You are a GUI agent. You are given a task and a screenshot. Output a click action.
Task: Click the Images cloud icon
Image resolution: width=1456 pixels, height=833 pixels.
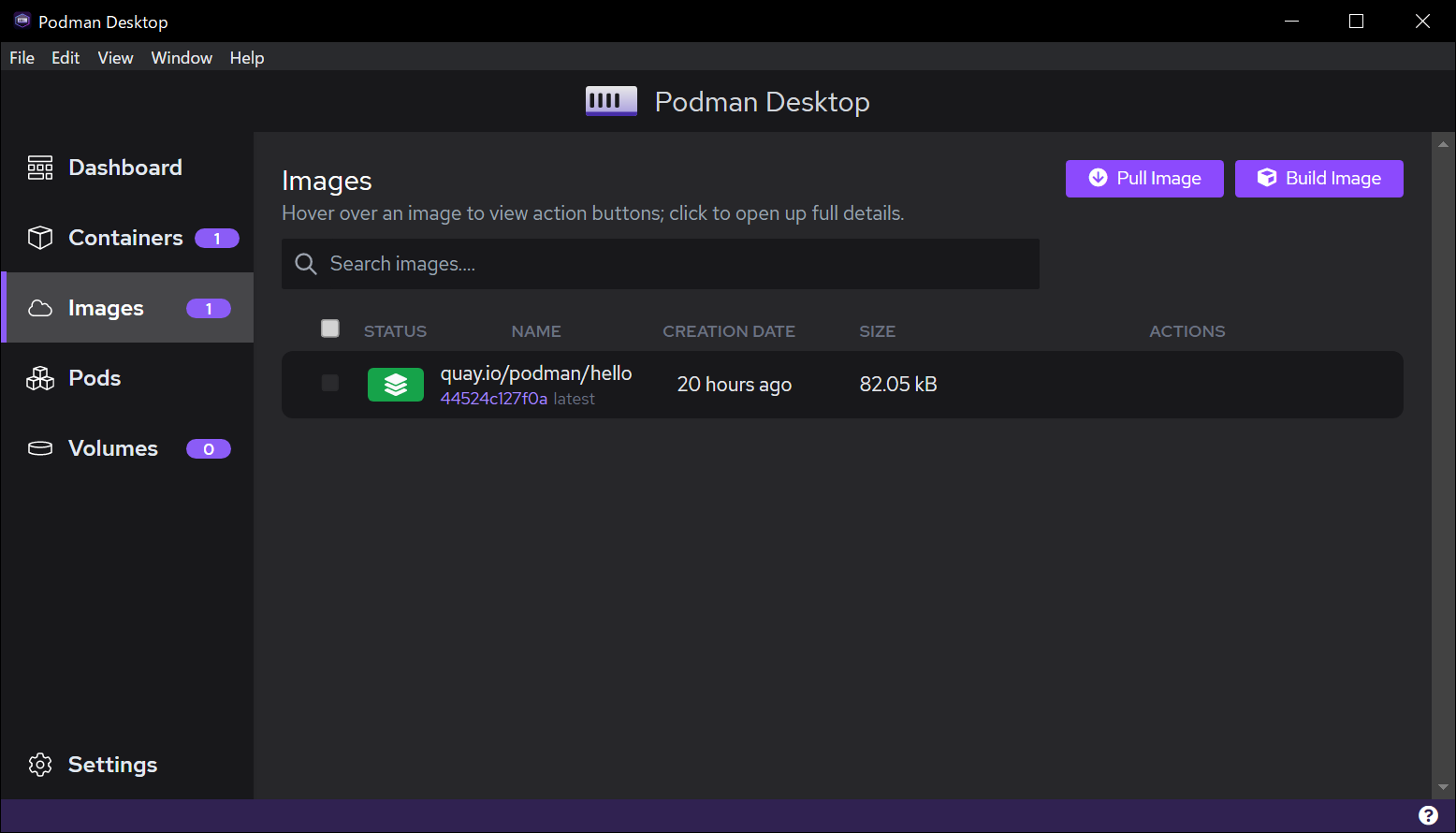[40, 308]
